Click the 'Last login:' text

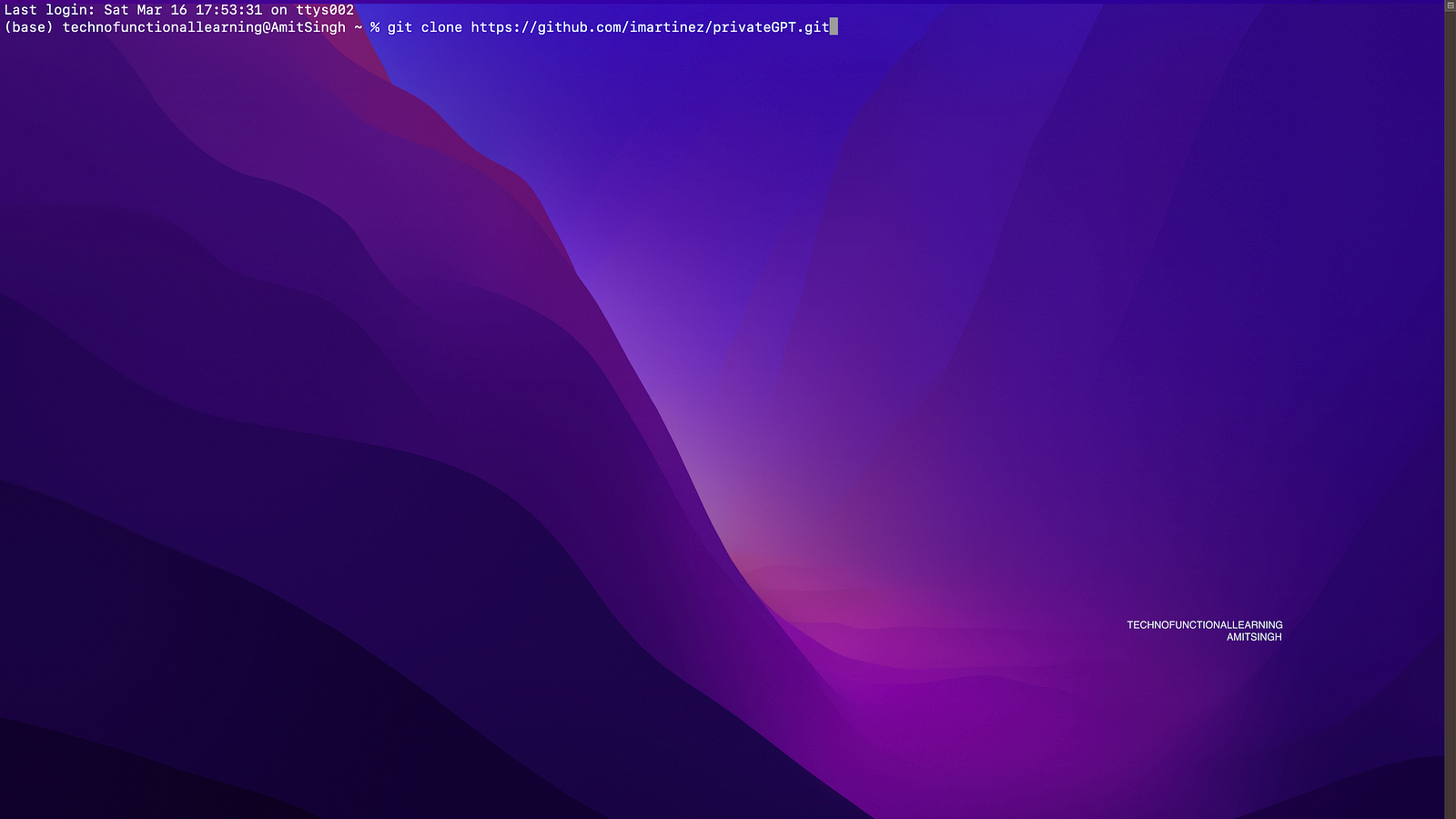click(49, 10)
